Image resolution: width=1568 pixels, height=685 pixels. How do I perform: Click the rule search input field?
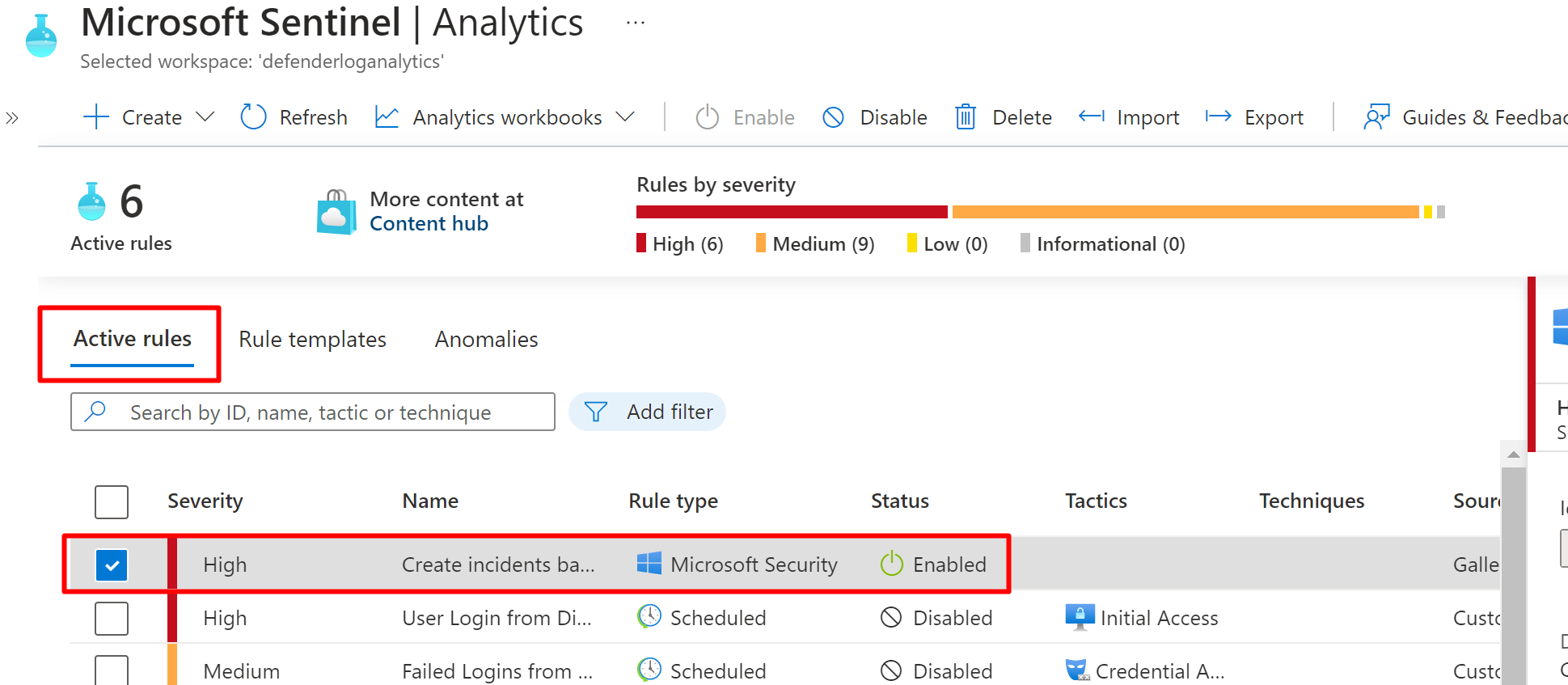click(323, 412)
